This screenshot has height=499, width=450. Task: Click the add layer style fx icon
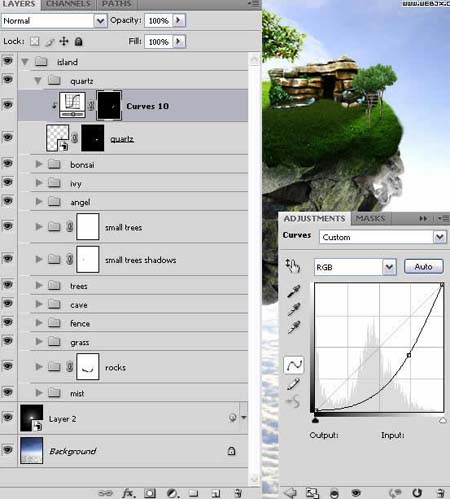[x=128, y=493]
